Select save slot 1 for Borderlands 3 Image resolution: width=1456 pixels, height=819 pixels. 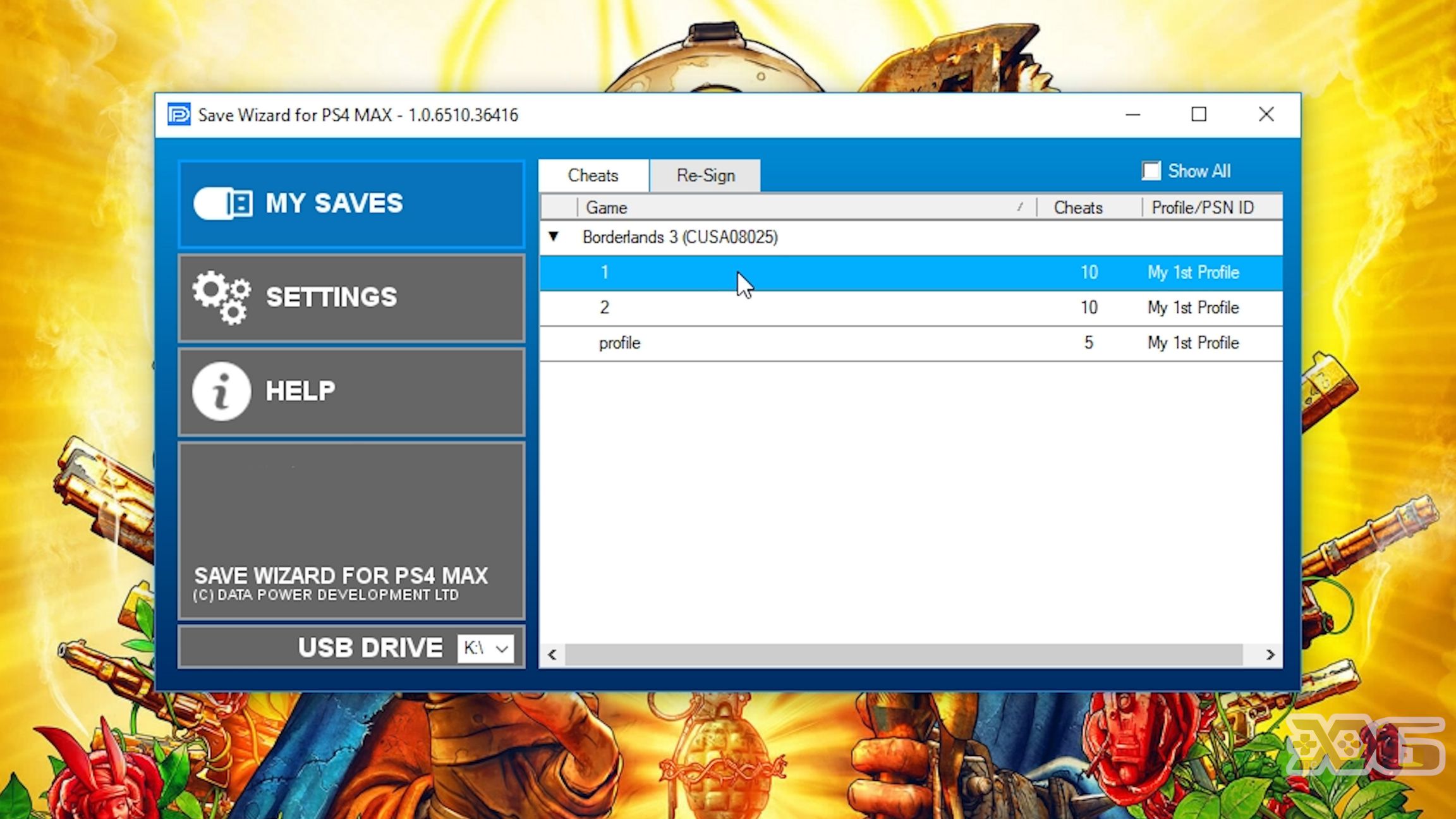[604, 272]
